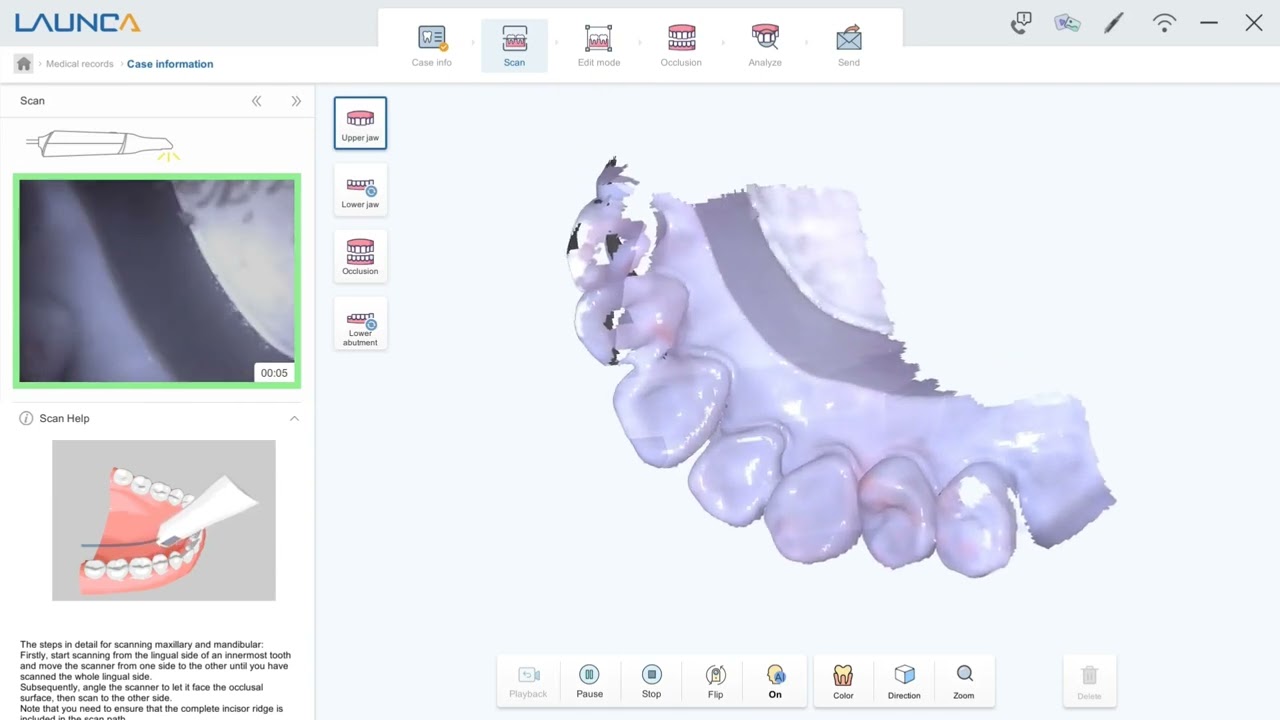The image size is (1280, 720).
Task: Expand the Scan panel with right chevrons
Action: point(296,101)
